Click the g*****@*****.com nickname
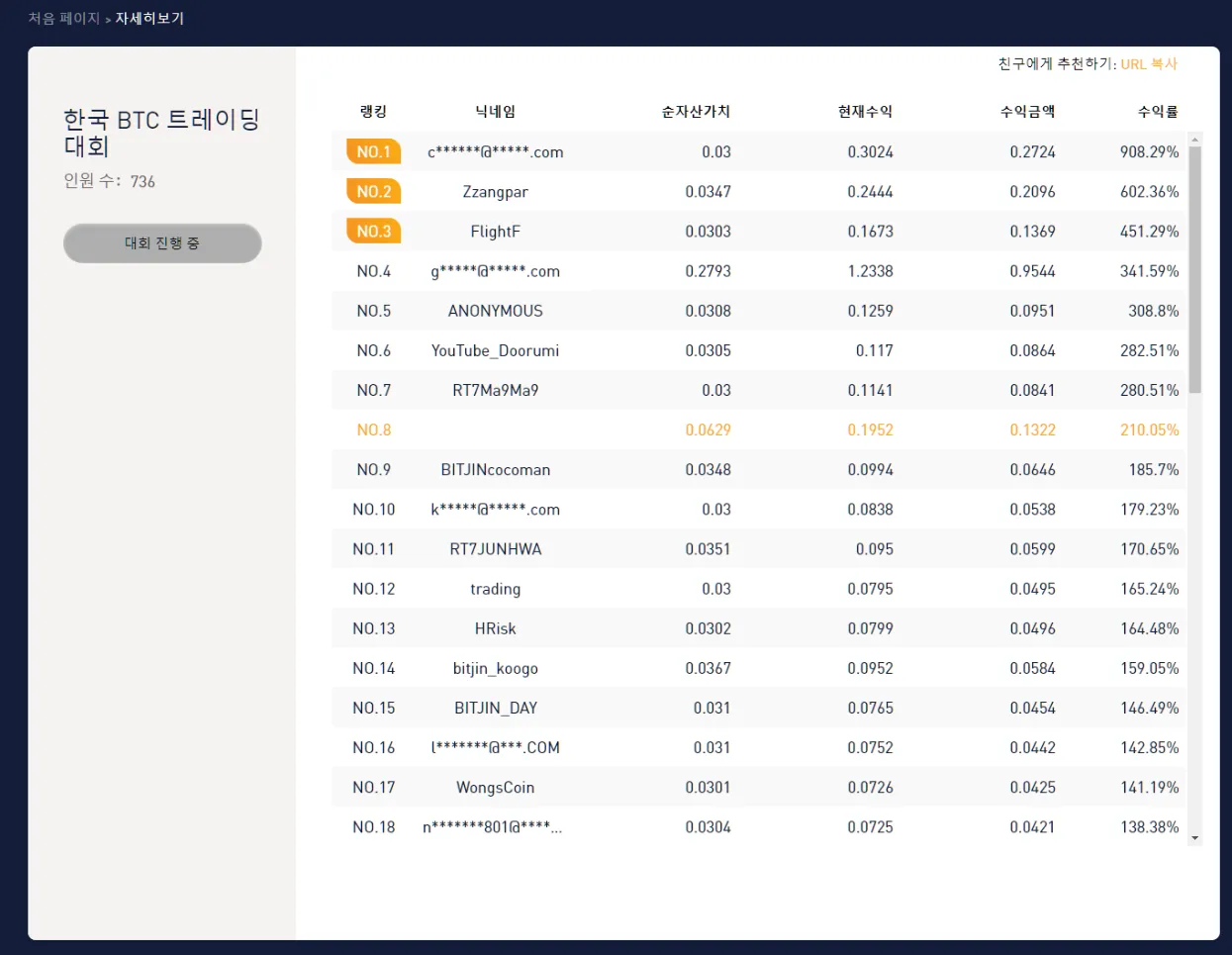This screenshot has width=1232, height=955. click(496, 271)
